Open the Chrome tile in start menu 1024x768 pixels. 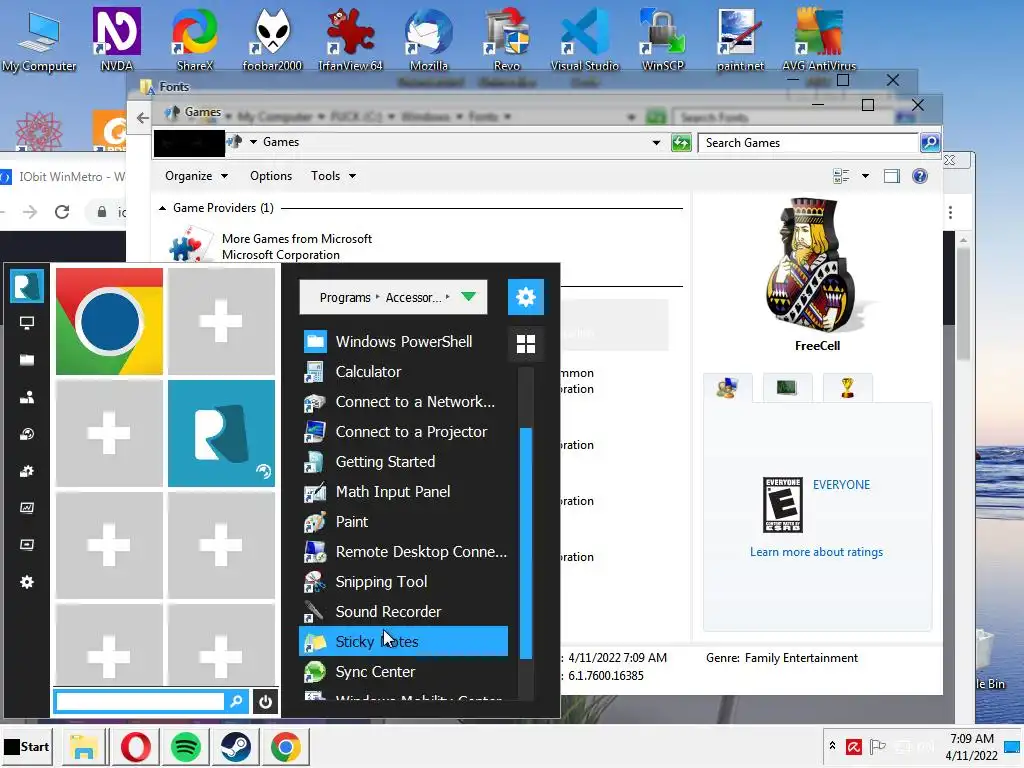(x=109, y=321)
